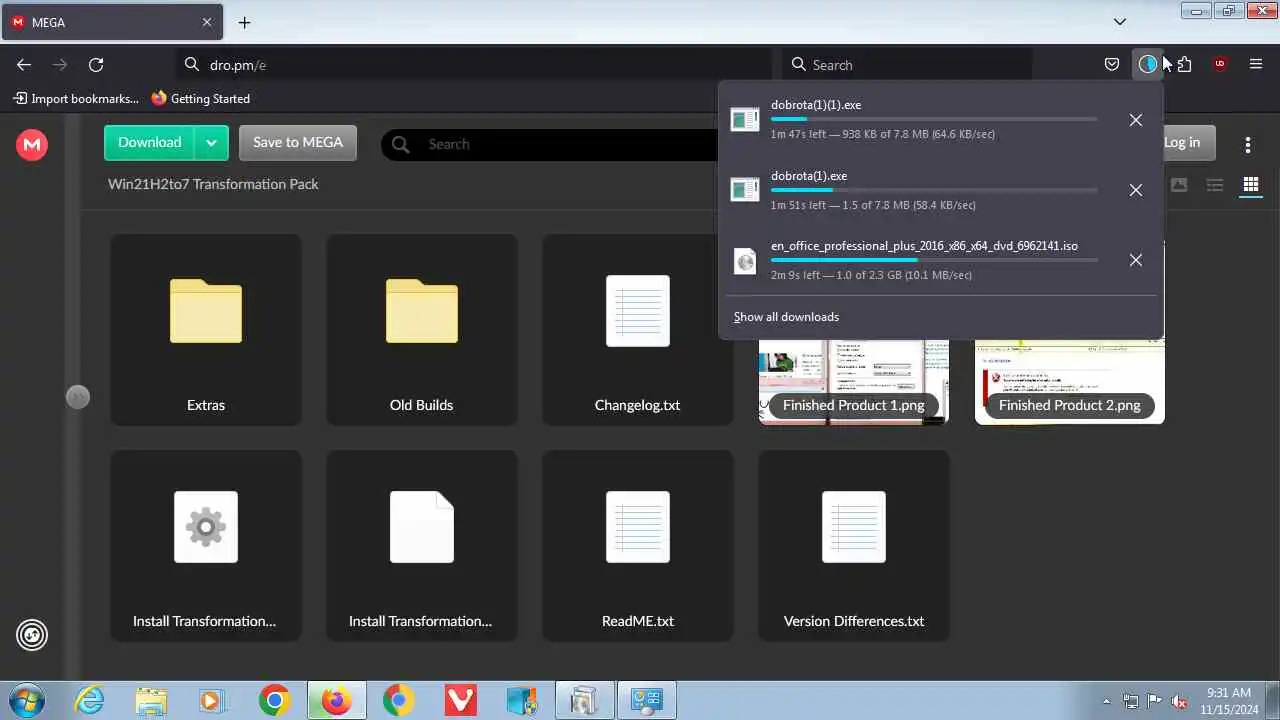Click the Action Center flag icon
1280x720 pixels.
tap(1154, 701)
